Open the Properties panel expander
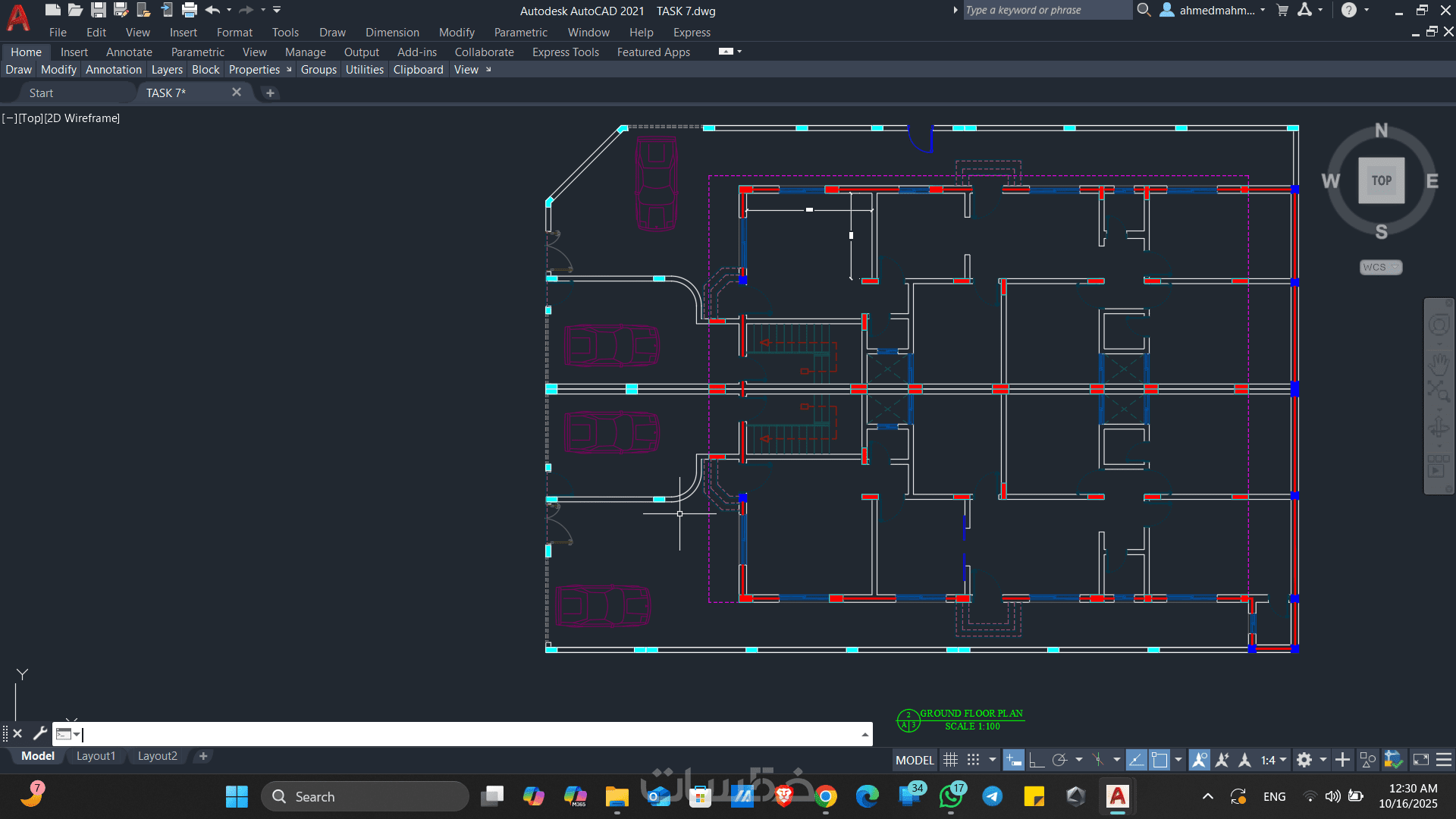The image size is (1456, 819). pos(289,70)
